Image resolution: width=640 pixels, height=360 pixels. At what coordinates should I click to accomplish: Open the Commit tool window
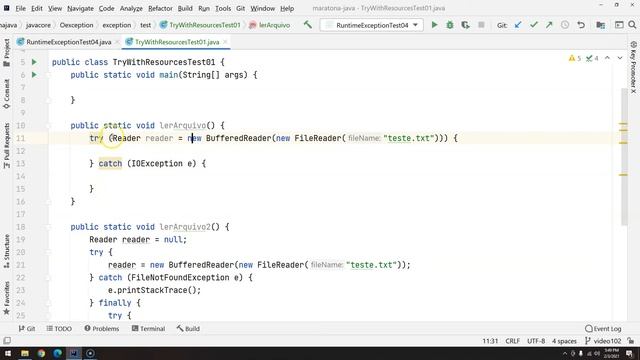[7, 94]
